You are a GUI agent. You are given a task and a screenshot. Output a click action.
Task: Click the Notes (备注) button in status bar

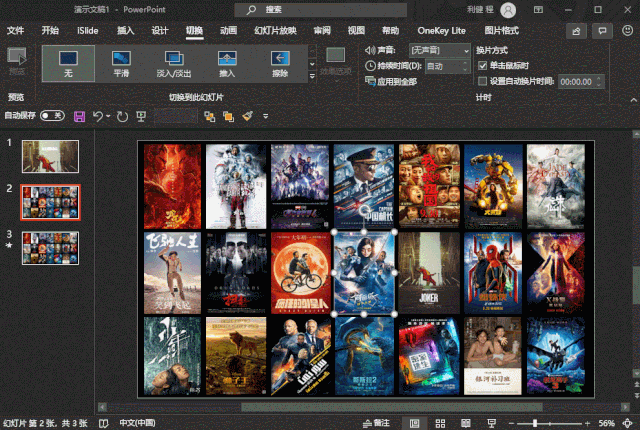376,423
